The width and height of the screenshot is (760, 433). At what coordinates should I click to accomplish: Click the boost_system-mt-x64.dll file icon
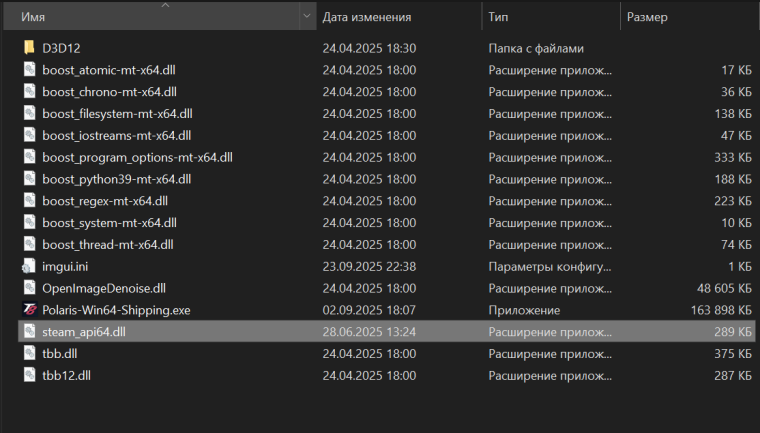click(30, 222)
